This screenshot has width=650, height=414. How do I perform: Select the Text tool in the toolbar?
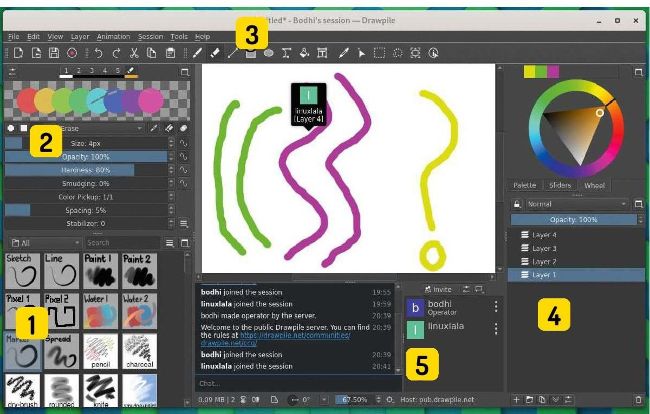click(287, 52)
